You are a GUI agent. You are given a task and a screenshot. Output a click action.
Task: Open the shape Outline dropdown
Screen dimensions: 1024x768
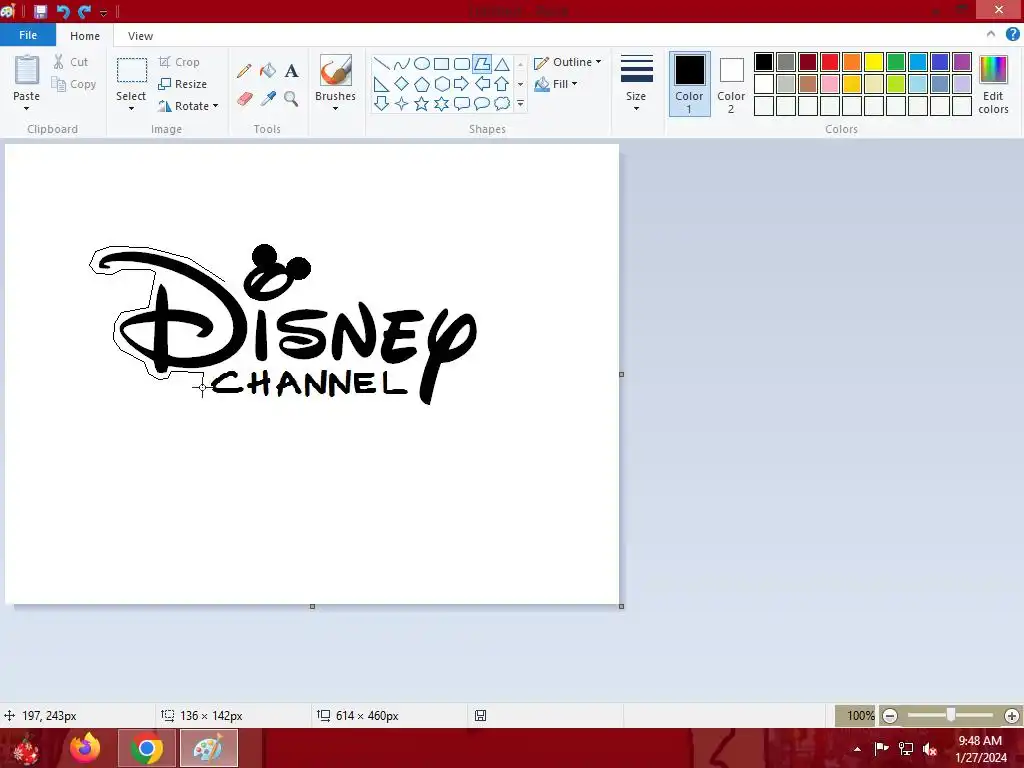click(x=568, y=62)
